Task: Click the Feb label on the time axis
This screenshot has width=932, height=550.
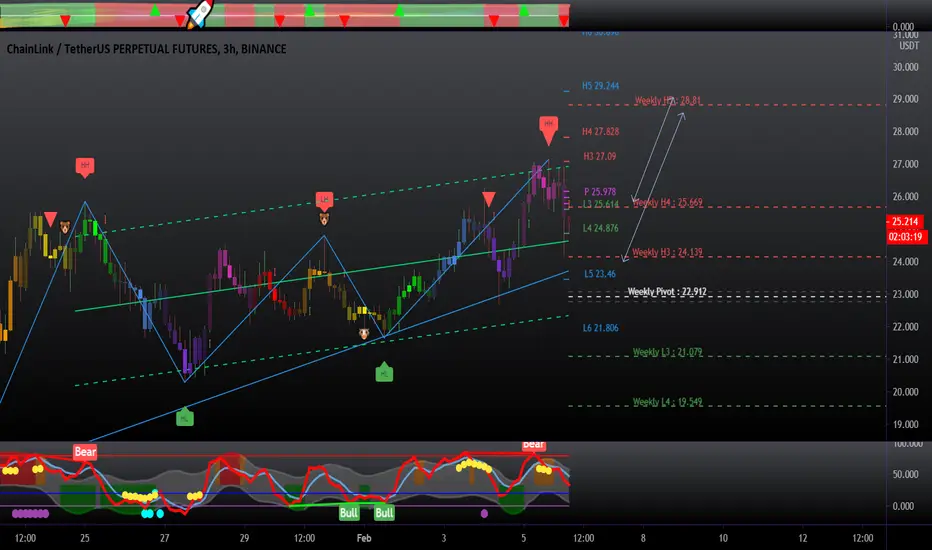Action: [364, 538]
